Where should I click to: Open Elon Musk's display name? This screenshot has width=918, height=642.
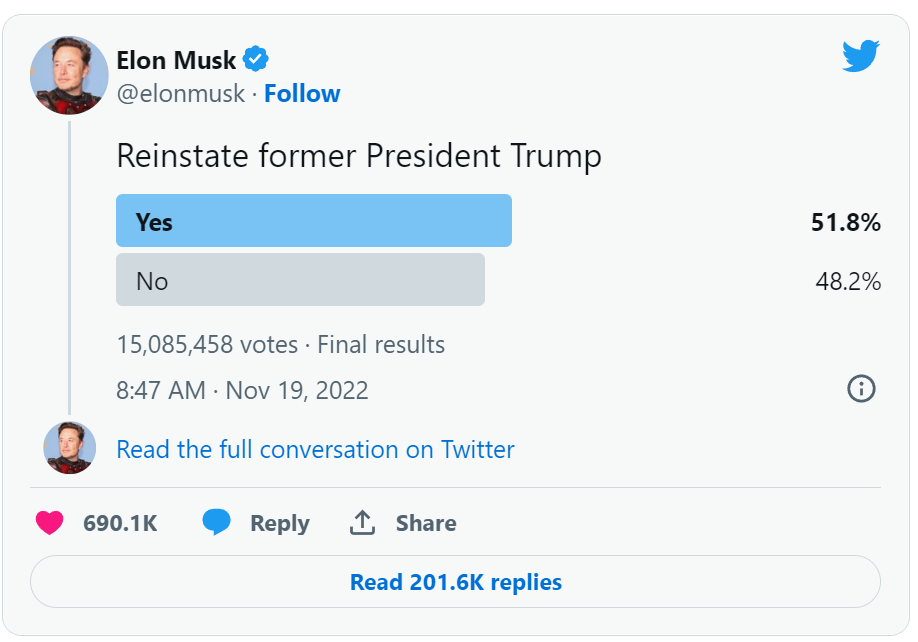click(175, 60)
